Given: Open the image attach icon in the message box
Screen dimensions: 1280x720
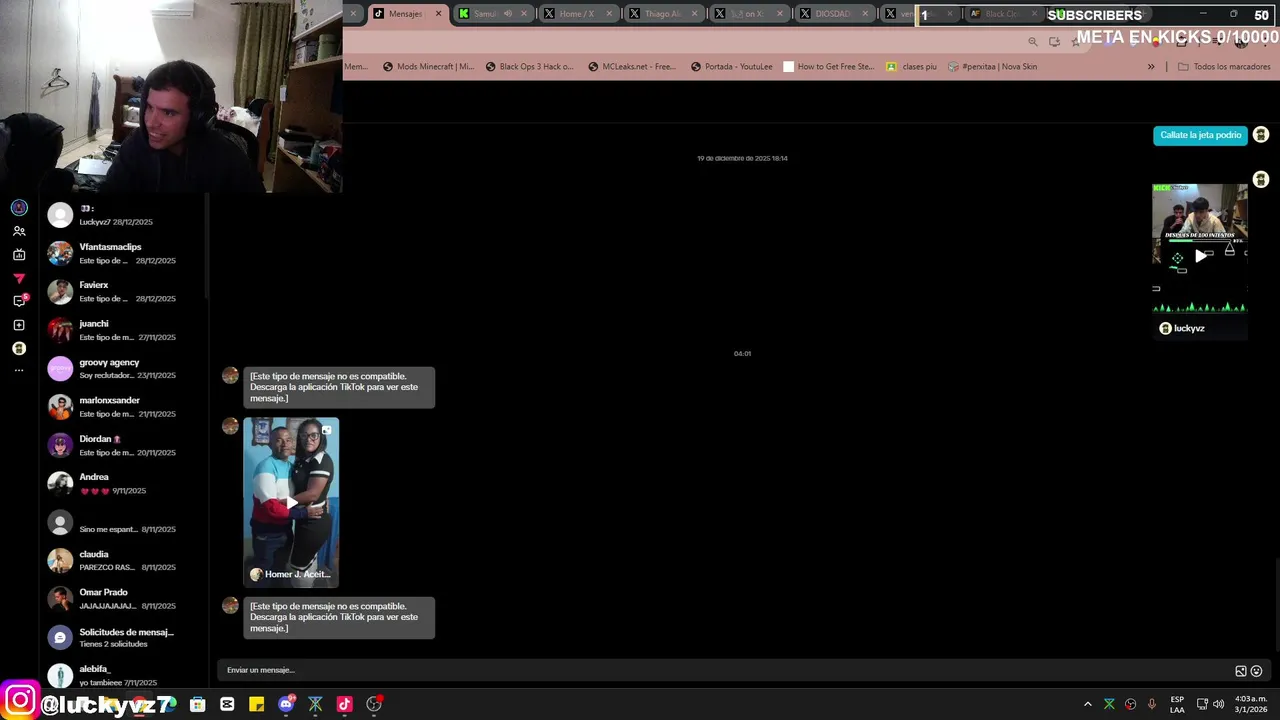Looking at the screenshot, I should click(x=1241, y=671).
